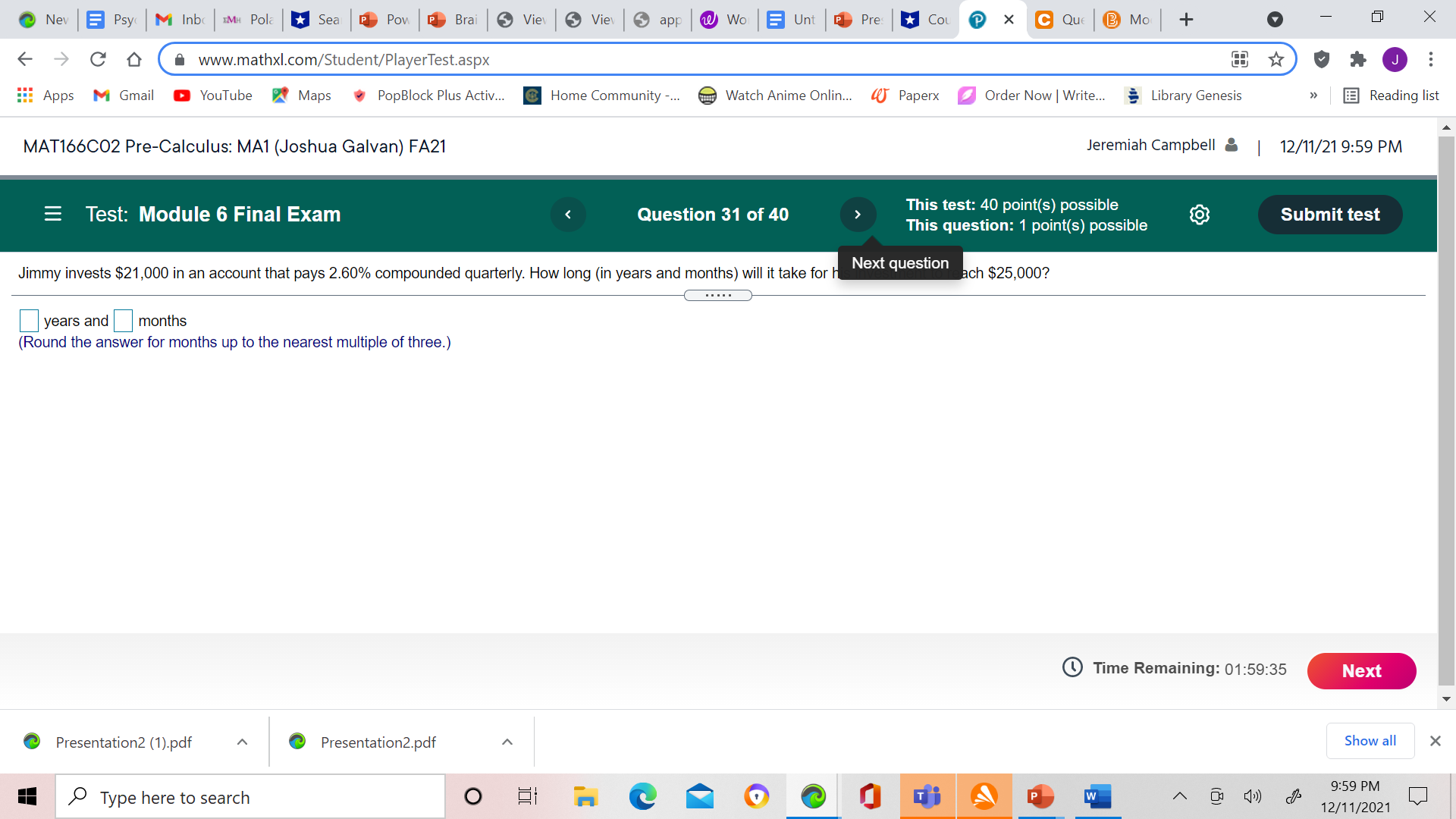Image resolution: width=1456 pixels, height=819 pixels.
Task: Advance using the next question arrow
Action: click(858, 215)
